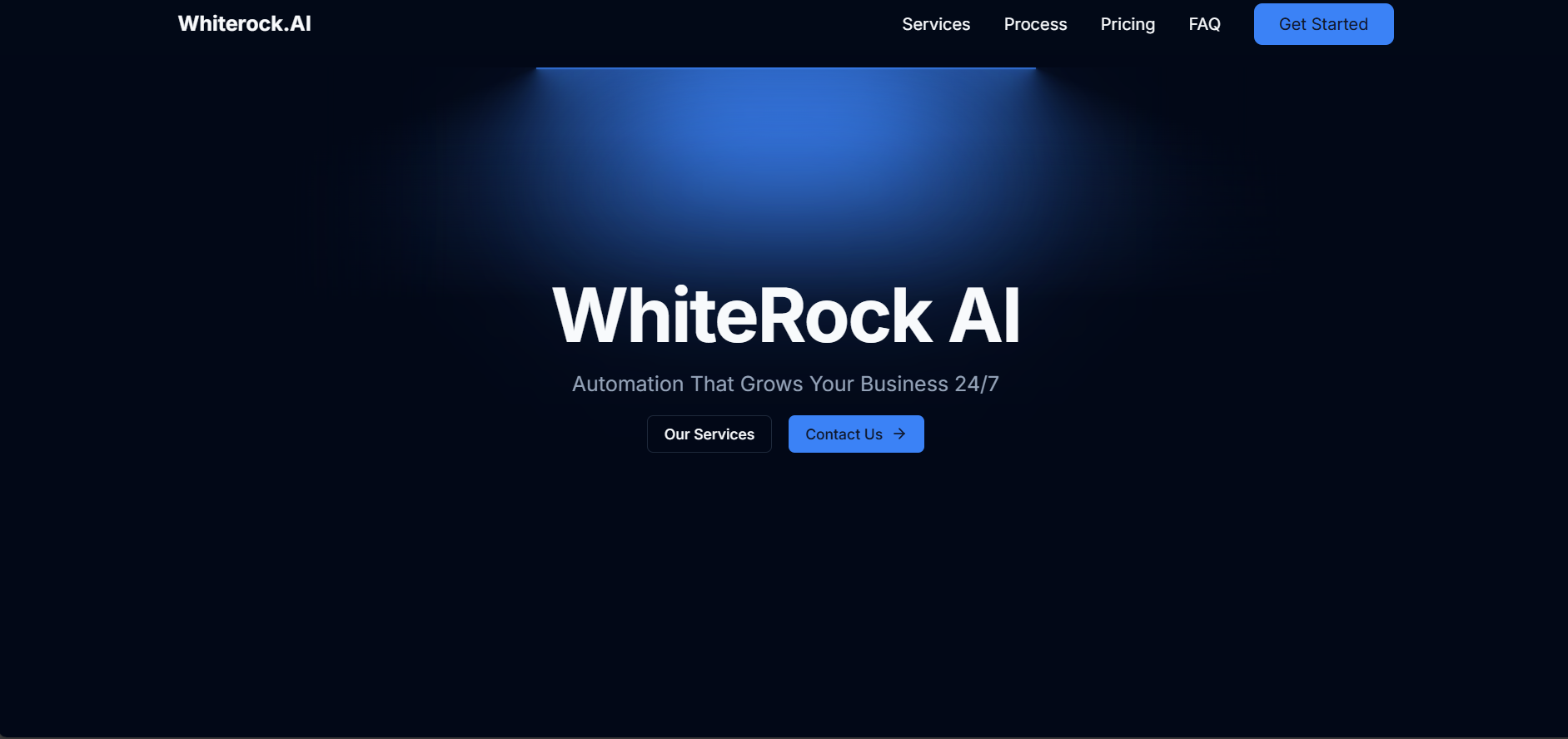Click the WhiteRock AI hero heading
1568x739 pixels.
786,315
